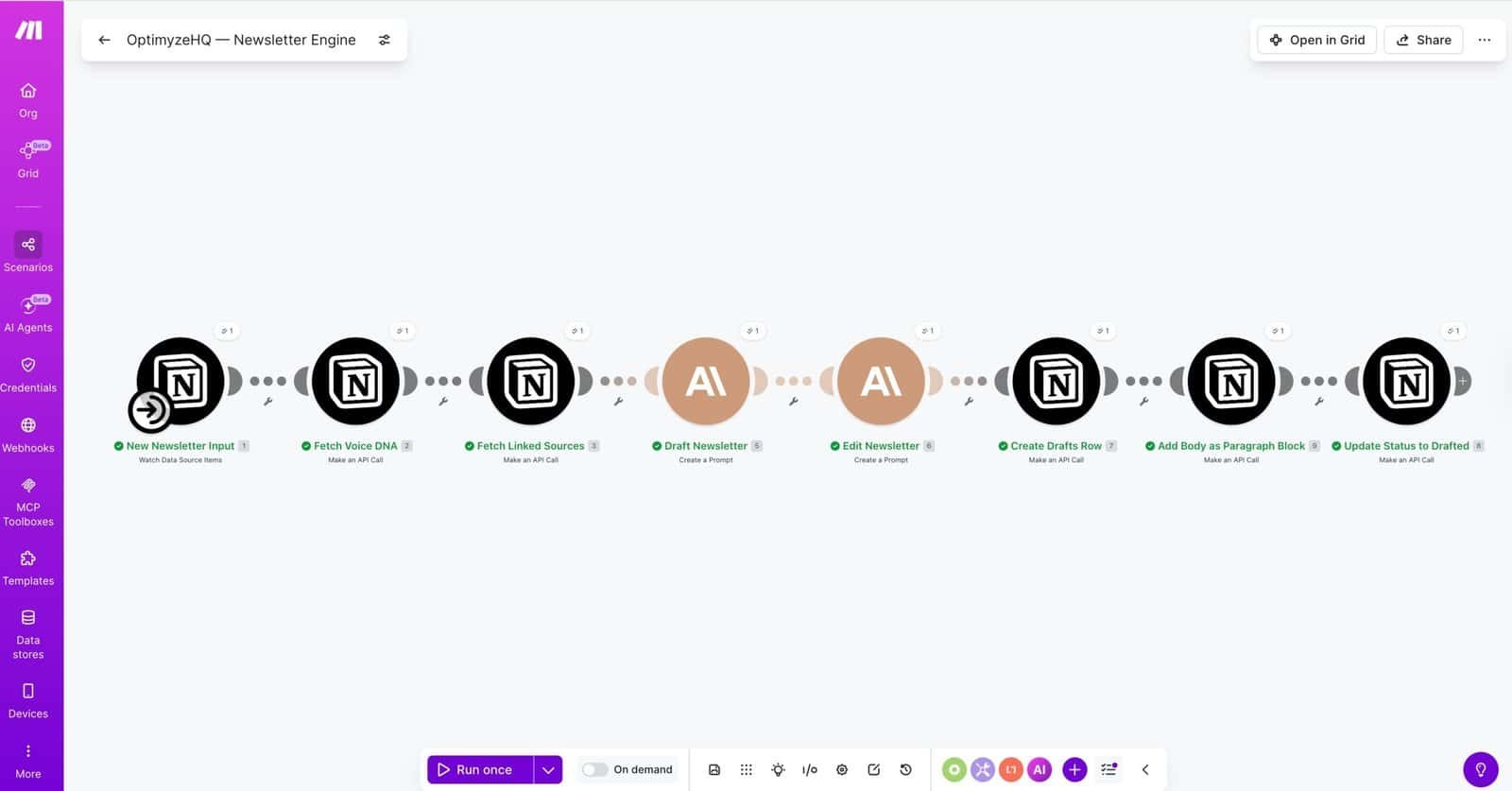Open operations bubble above Draft Newsletter
This screenshot has height=791, width=1512.
[752, 331]
